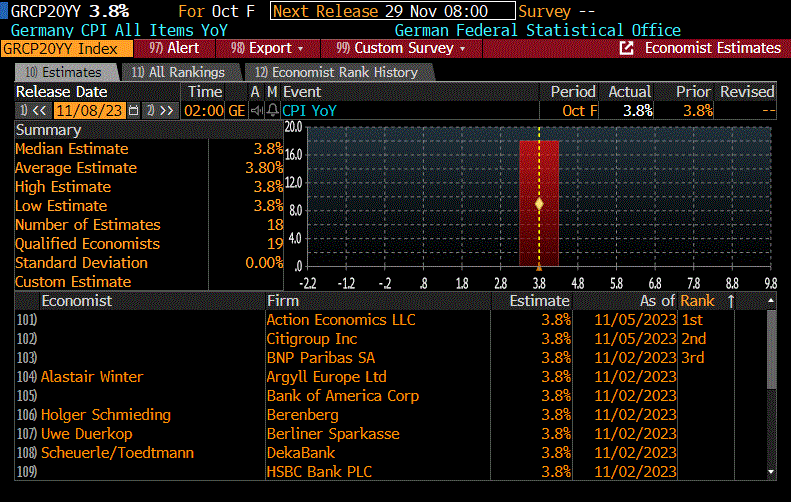The height and width of the screenshot is (502, 791).
Task: Select the Citigroup Inc row
Action: (390, 339)
